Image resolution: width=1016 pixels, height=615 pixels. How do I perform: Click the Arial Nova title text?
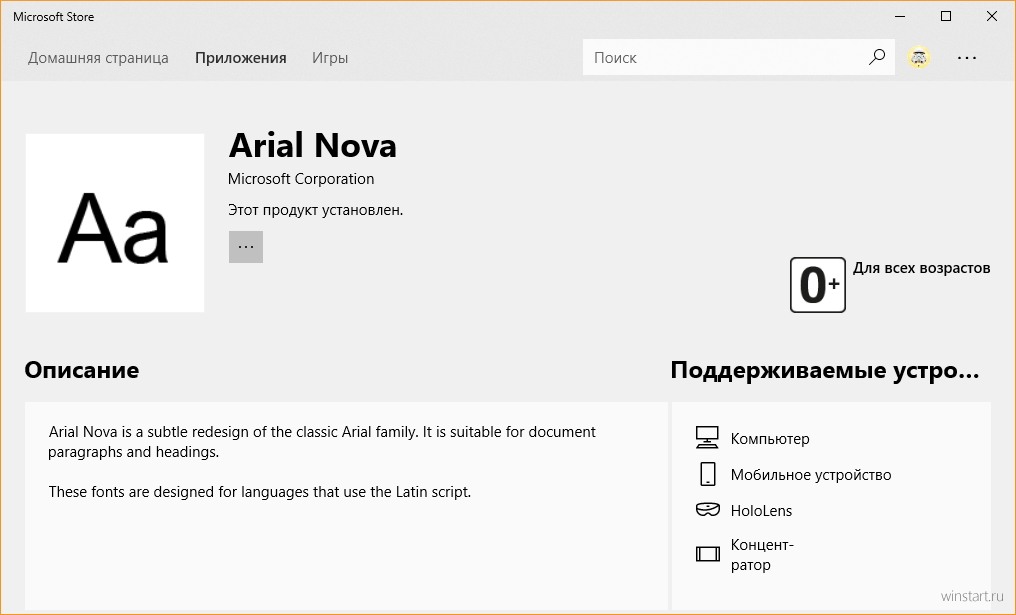pos(312,145)
